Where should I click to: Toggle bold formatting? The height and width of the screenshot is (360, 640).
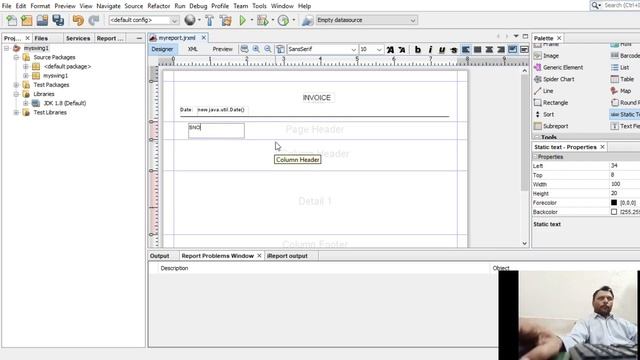418,50
